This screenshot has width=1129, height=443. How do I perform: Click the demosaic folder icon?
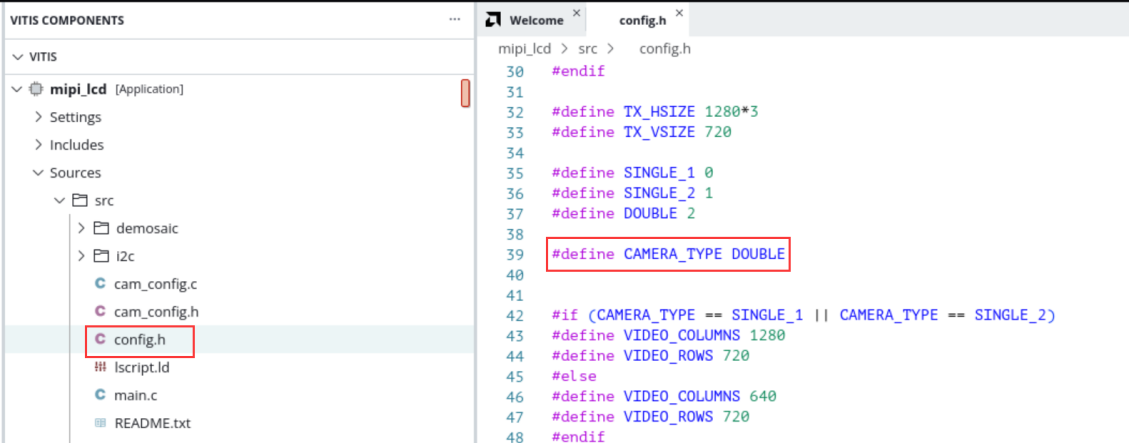[102, 228]
